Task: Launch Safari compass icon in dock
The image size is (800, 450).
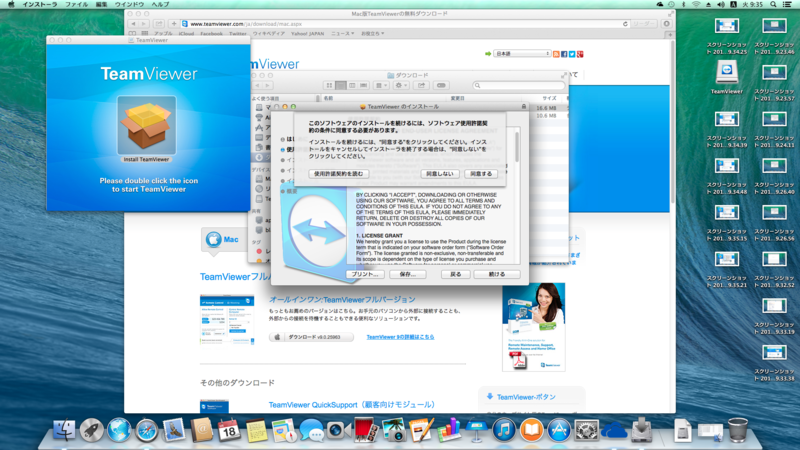Action: 146,430
